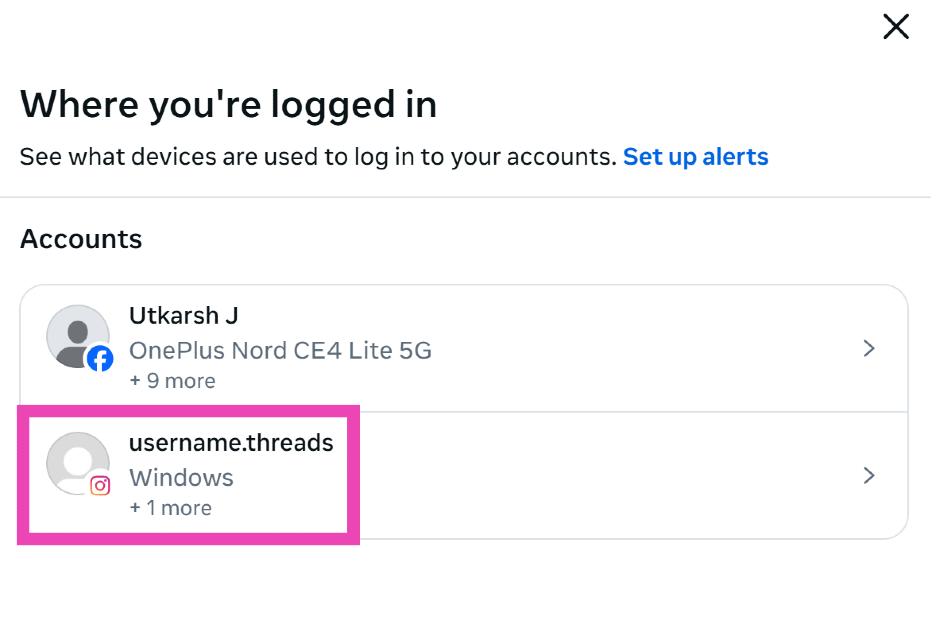This screenshot has width=931, height=628.
Task: Click the Accounts section heading
Action: pos(81,240)
